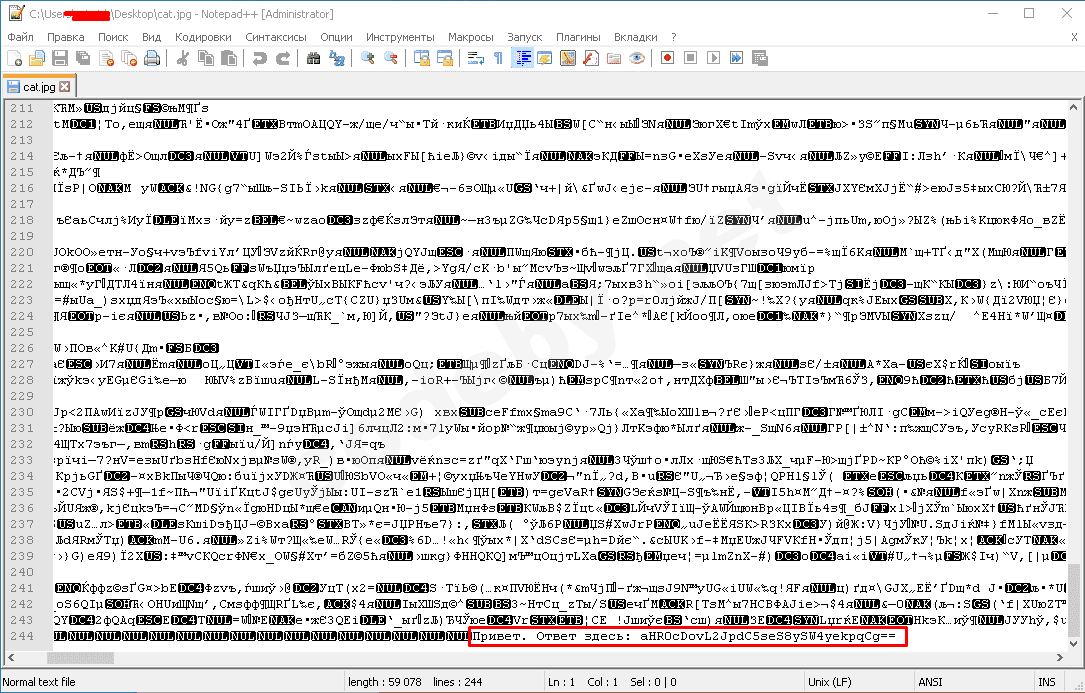
Task: Redo the last undone action
Action: [282, 58]
